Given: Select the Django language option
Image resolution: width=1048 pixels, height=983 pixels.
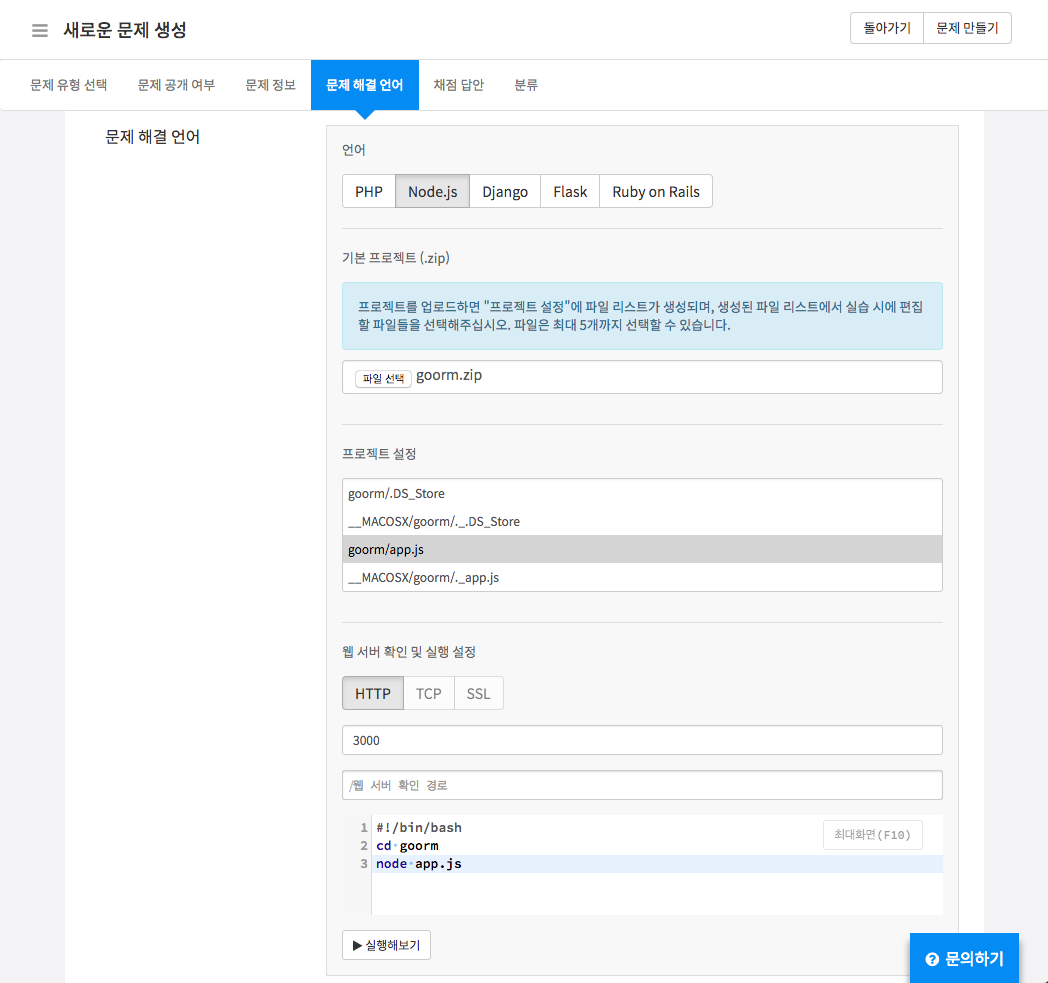Looking at the screenshot, I should point(505,191).
